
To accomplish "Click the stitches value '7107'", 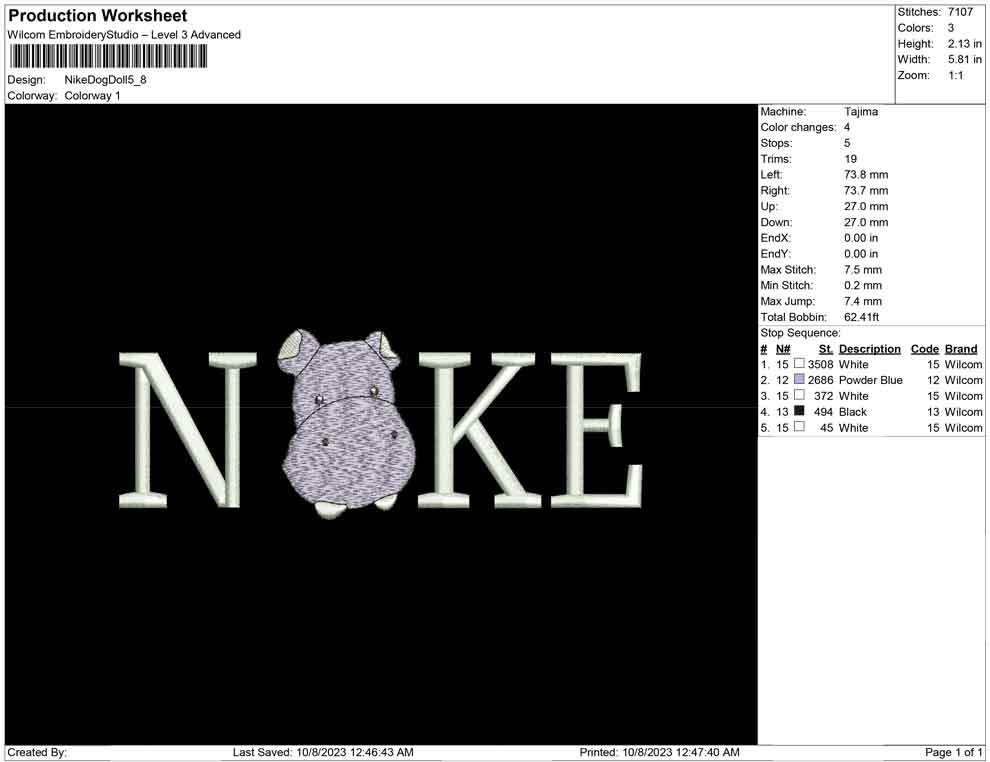I will point(960,12).
